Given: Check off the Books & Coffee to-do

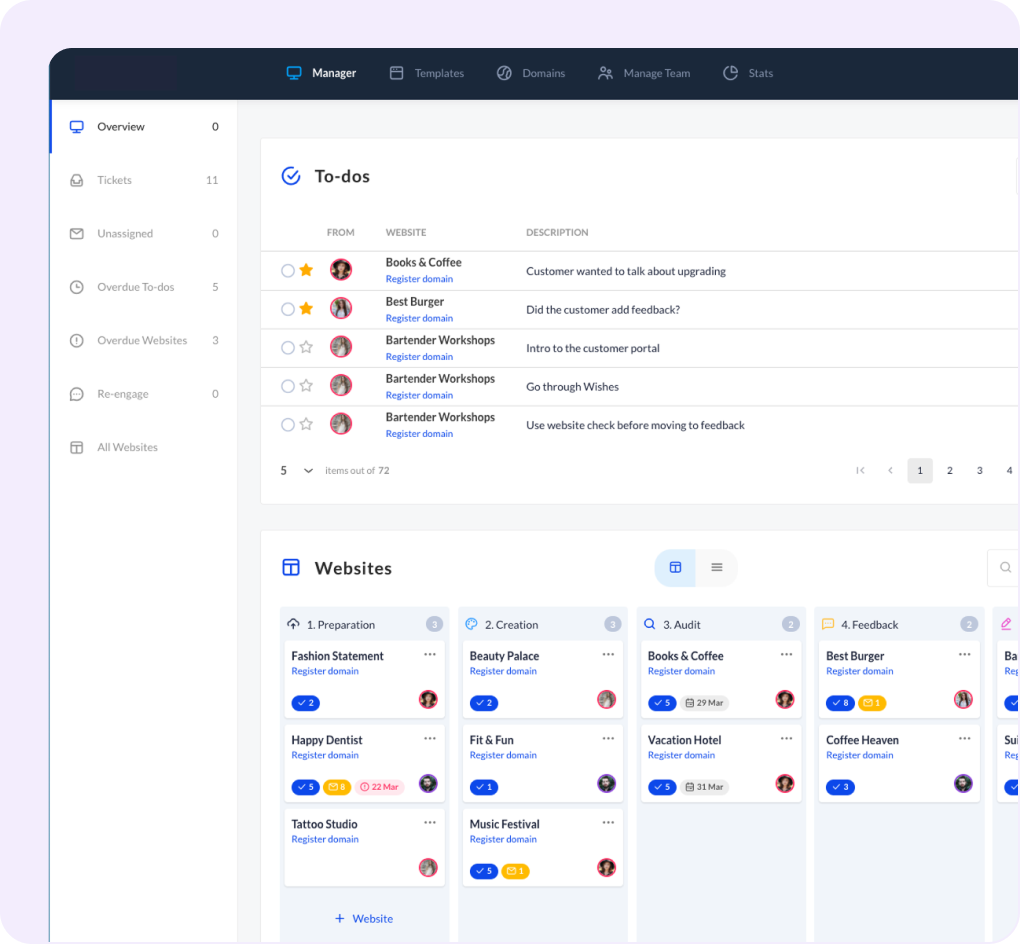Looking at the screenshot, I should pyautogui.click(x=287, y=270).
